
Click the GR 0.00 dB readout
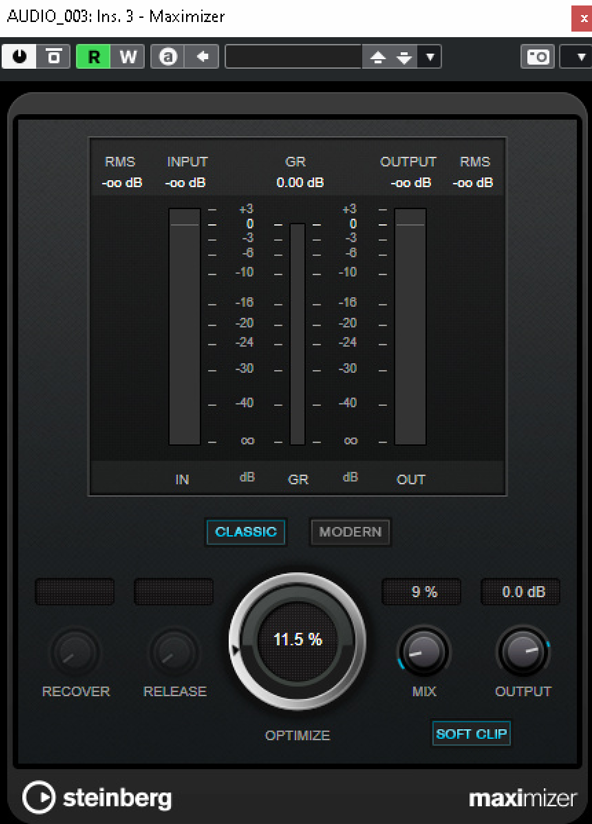pos(300,182)
